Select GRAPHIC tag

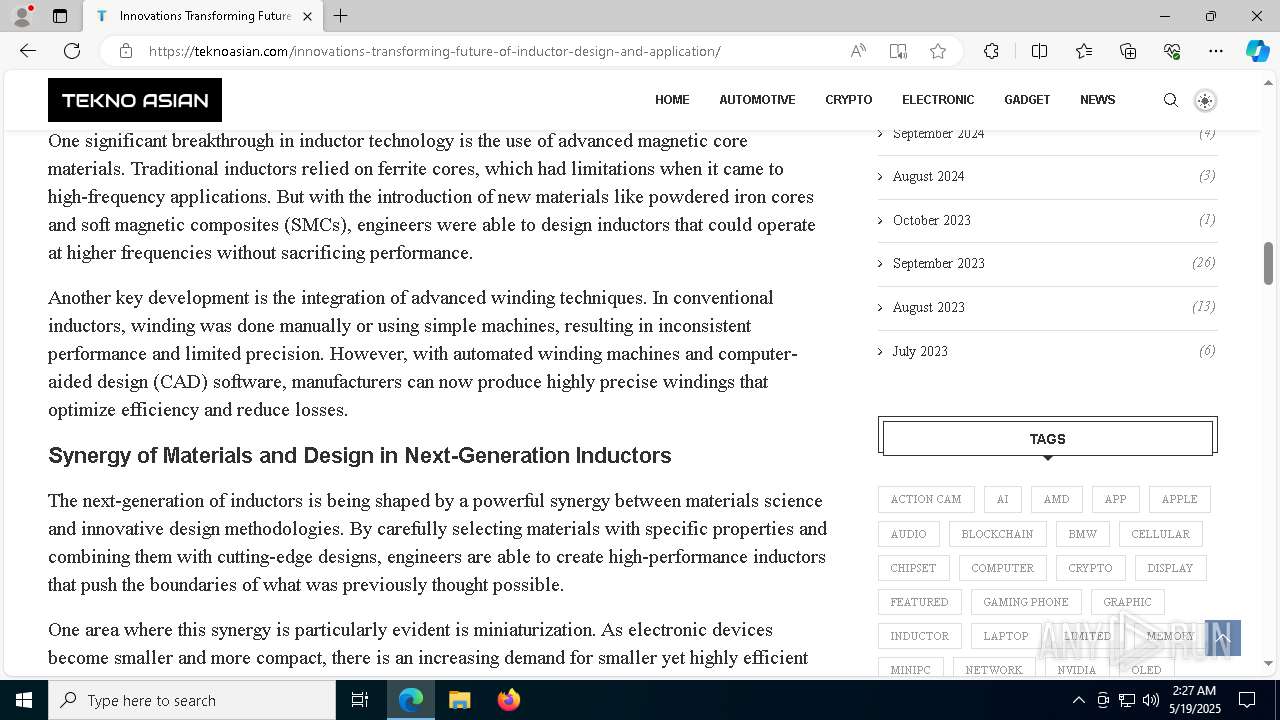tap(1127, 602)
